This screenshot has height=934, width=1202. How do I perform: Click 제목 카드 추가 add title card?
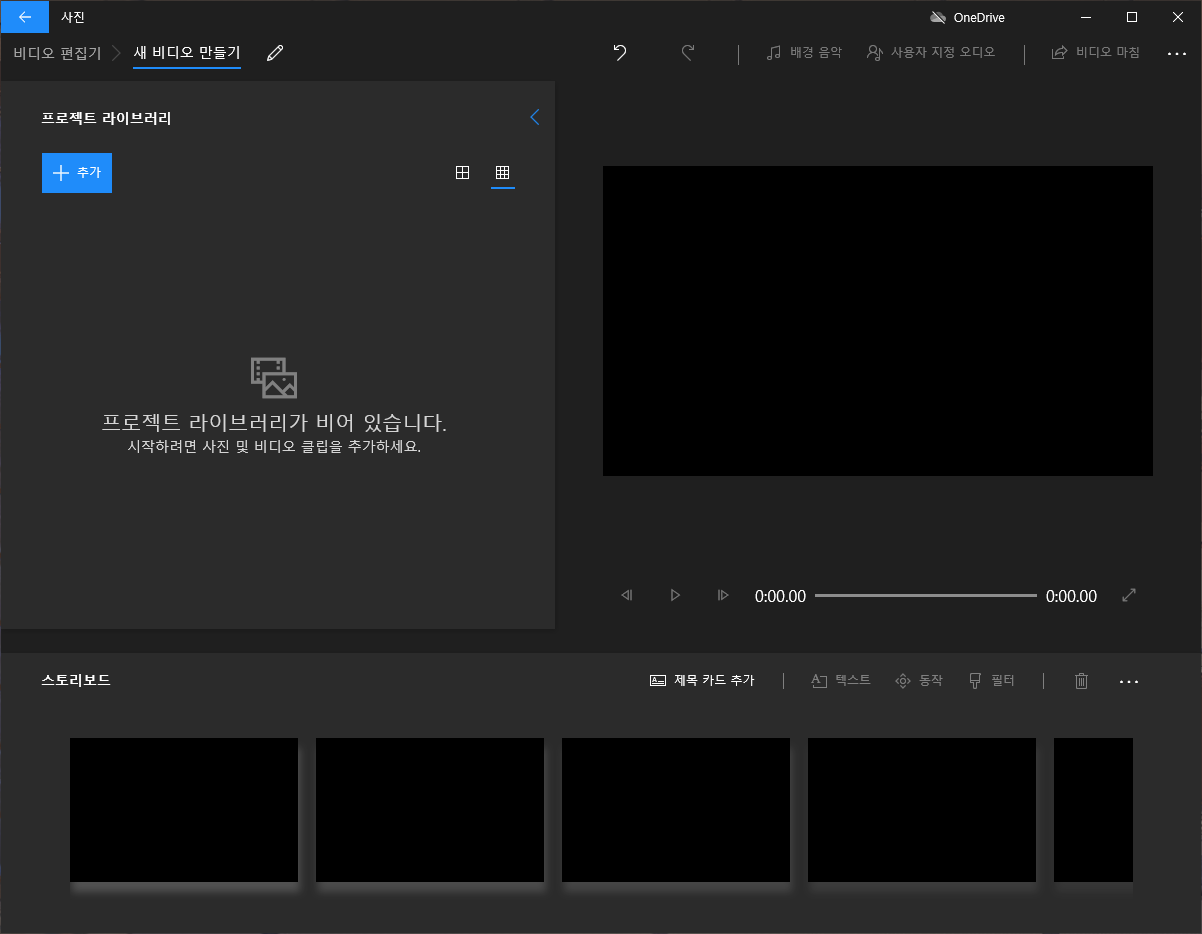click(702, 681)
